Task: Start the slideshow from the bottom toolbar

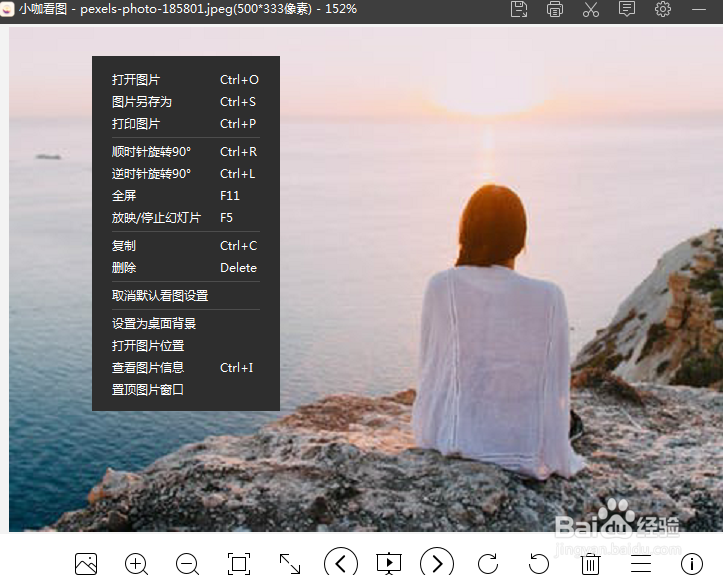Action: coord(389,563)
